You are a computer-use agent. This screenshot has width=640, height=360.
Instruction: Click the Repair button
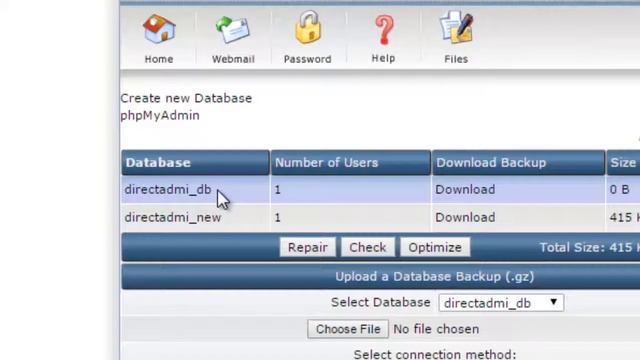coord(308,247)
